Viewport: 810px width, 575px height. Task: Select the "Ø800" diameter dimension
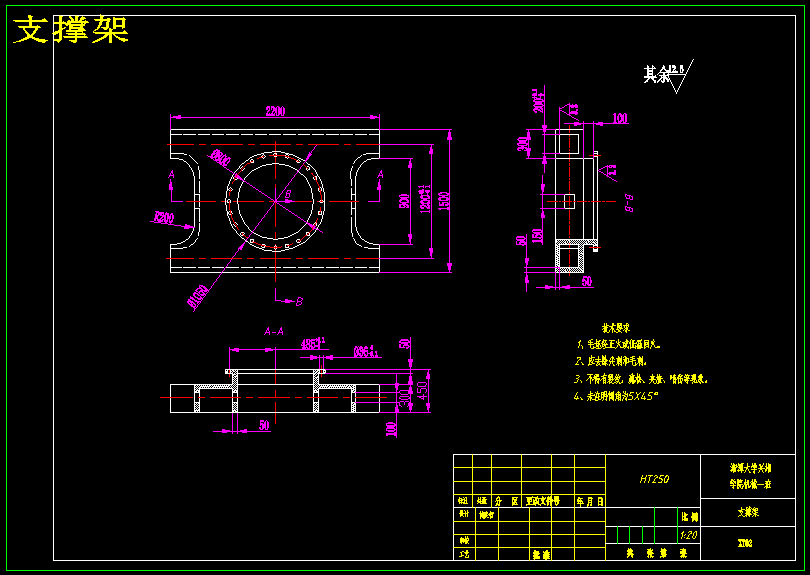point(221,158)
